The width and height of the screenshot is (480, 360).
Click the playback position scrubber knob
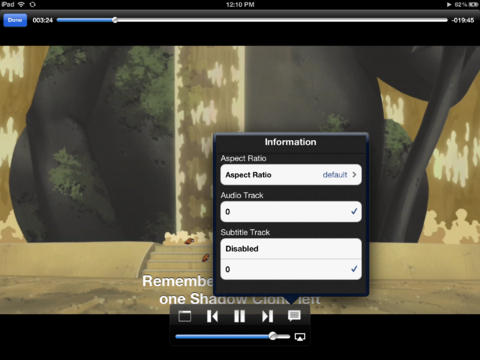115,20
